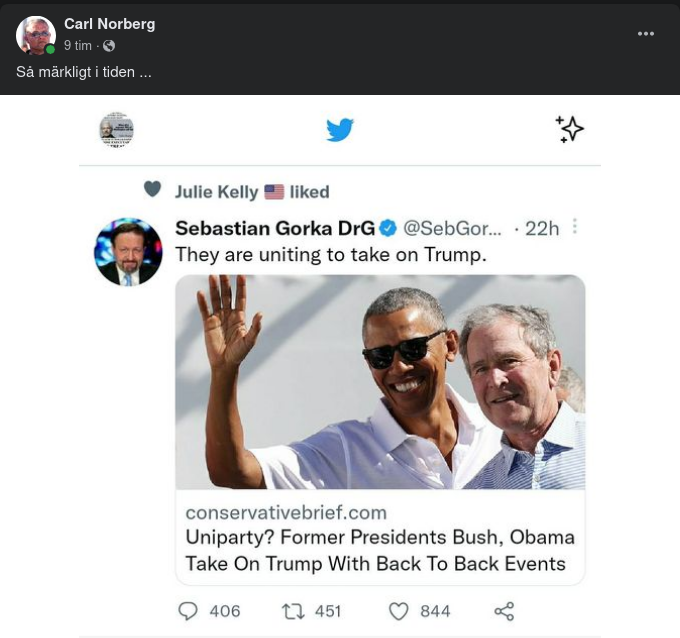Click the Twitter sparkle timeline icon
Image resolution: width=680 pixels, height=638 pixels.
pyautogui.click(x=569, y=129)
